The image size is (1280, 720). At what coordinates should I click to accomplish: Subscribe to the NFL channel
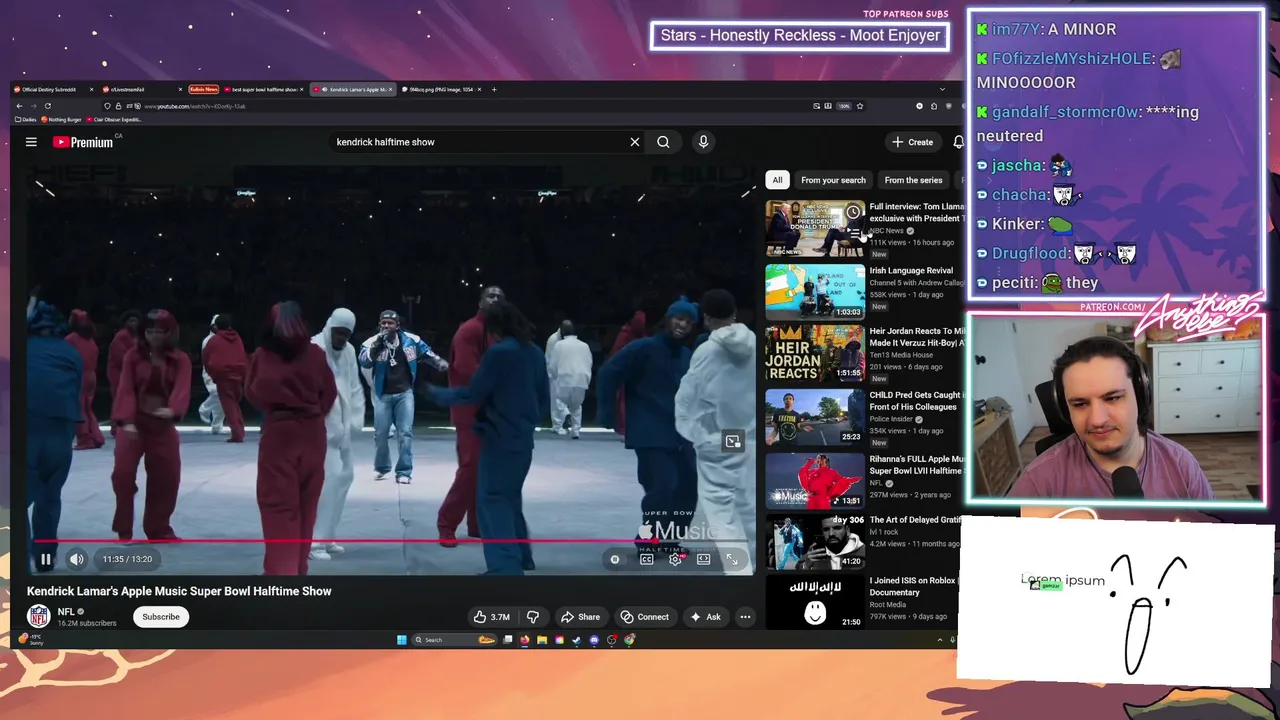[x=161, y=617]
